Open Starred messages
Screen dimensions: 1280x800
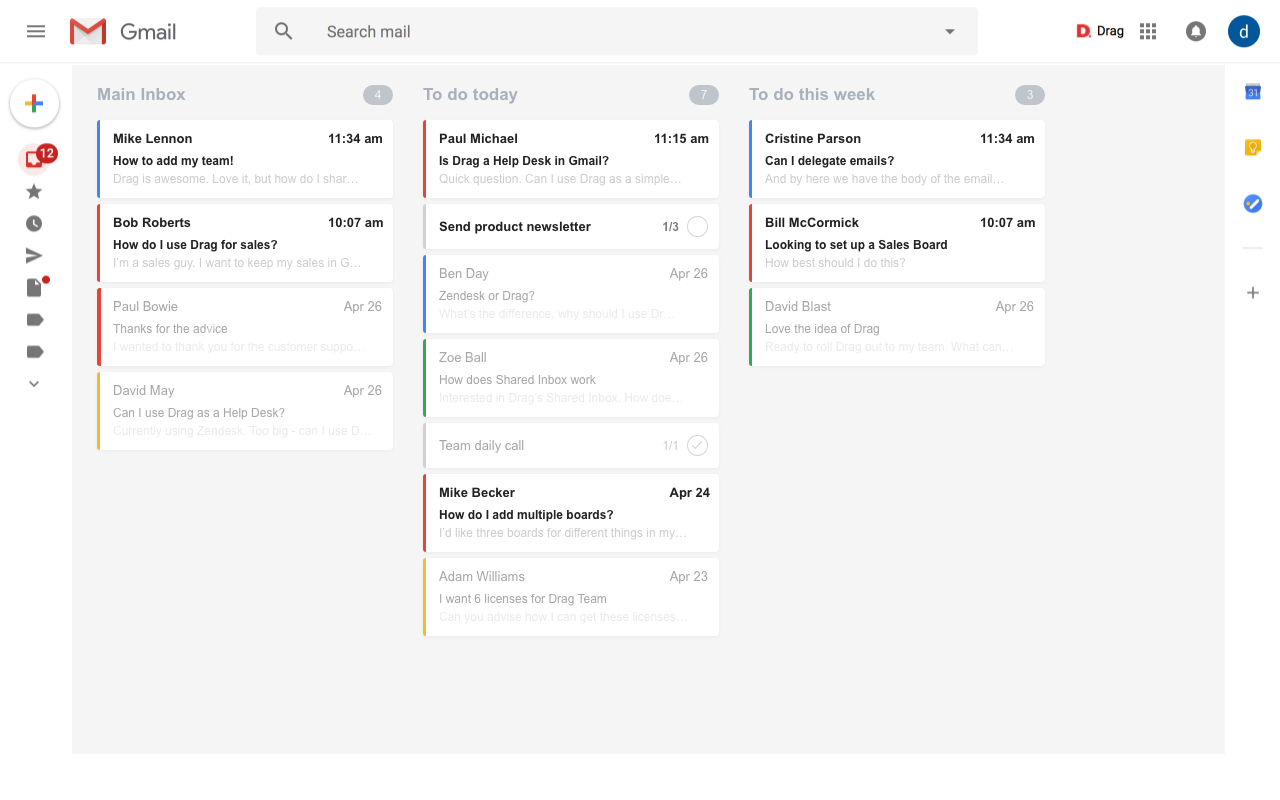click(34, 191)
